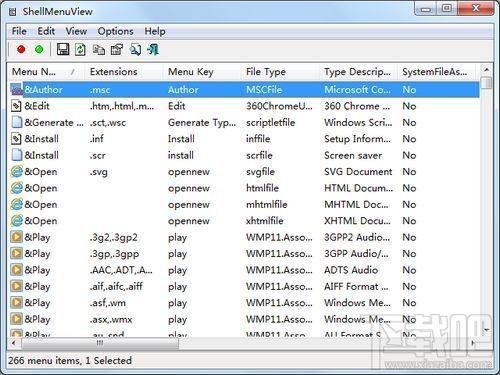
Task: Click the horizontal scrollbar thumb
Action: 100,343
